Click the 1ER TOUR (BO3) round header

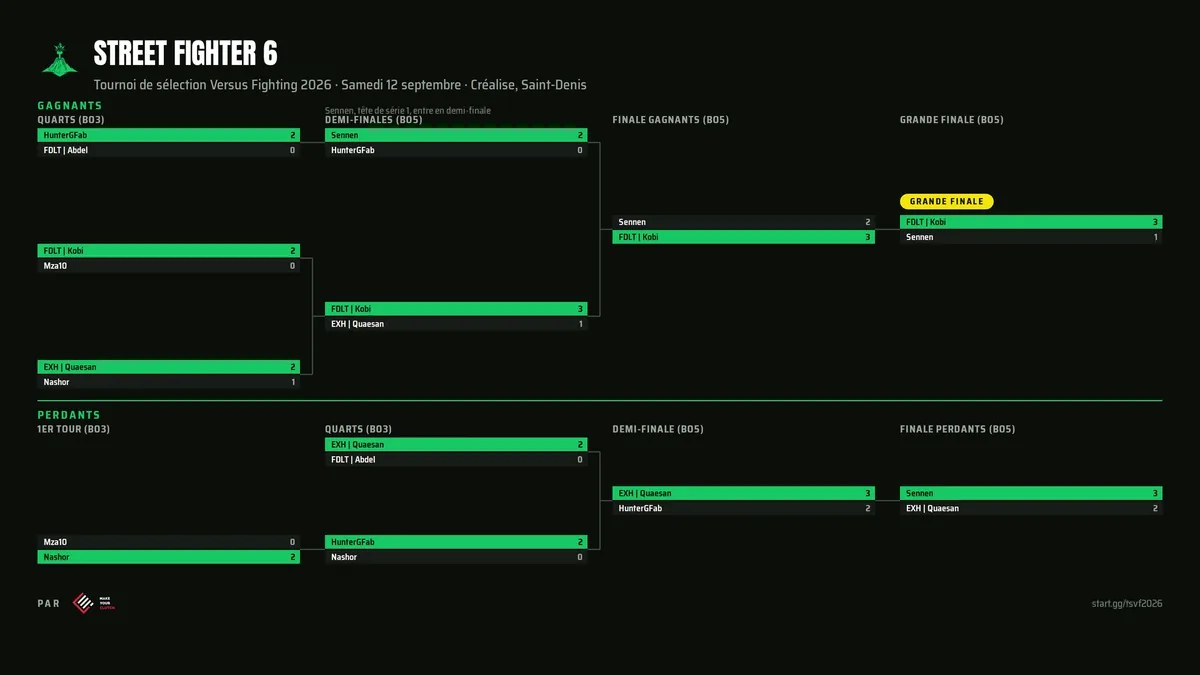pyautogui.click(x=73, y=429)
